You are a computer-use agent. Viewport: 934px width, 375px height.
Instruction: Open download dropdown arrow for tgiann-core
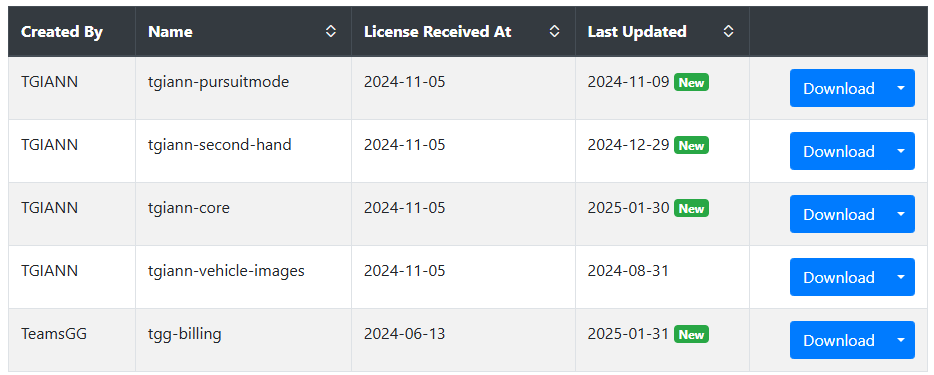pos(901,214)
